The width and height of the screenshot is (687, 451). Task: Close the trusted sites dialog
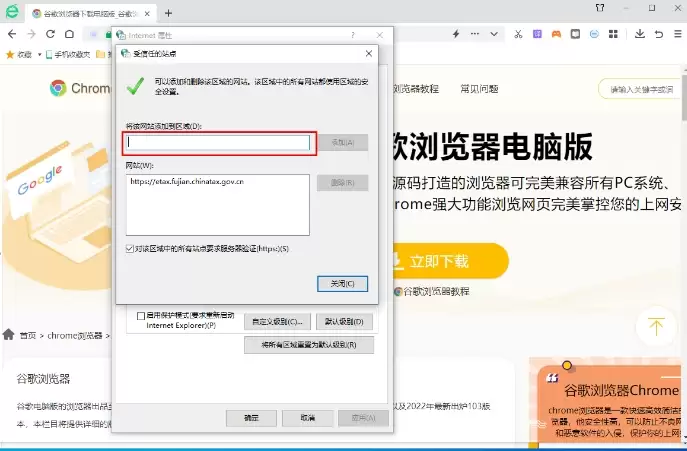coord(369,53)
